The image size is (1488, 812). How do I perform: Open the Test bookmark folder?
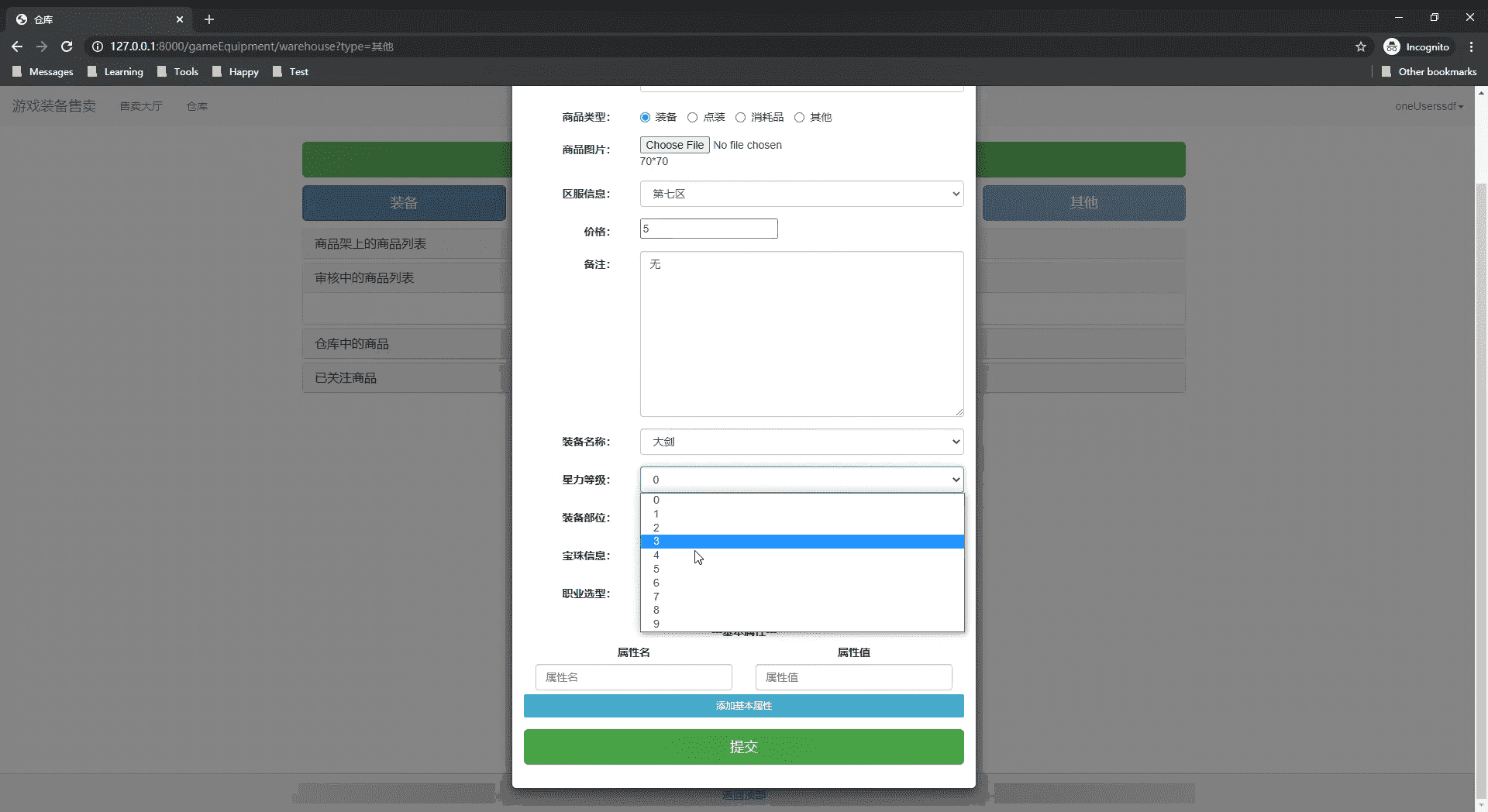(x=291, y=71)
